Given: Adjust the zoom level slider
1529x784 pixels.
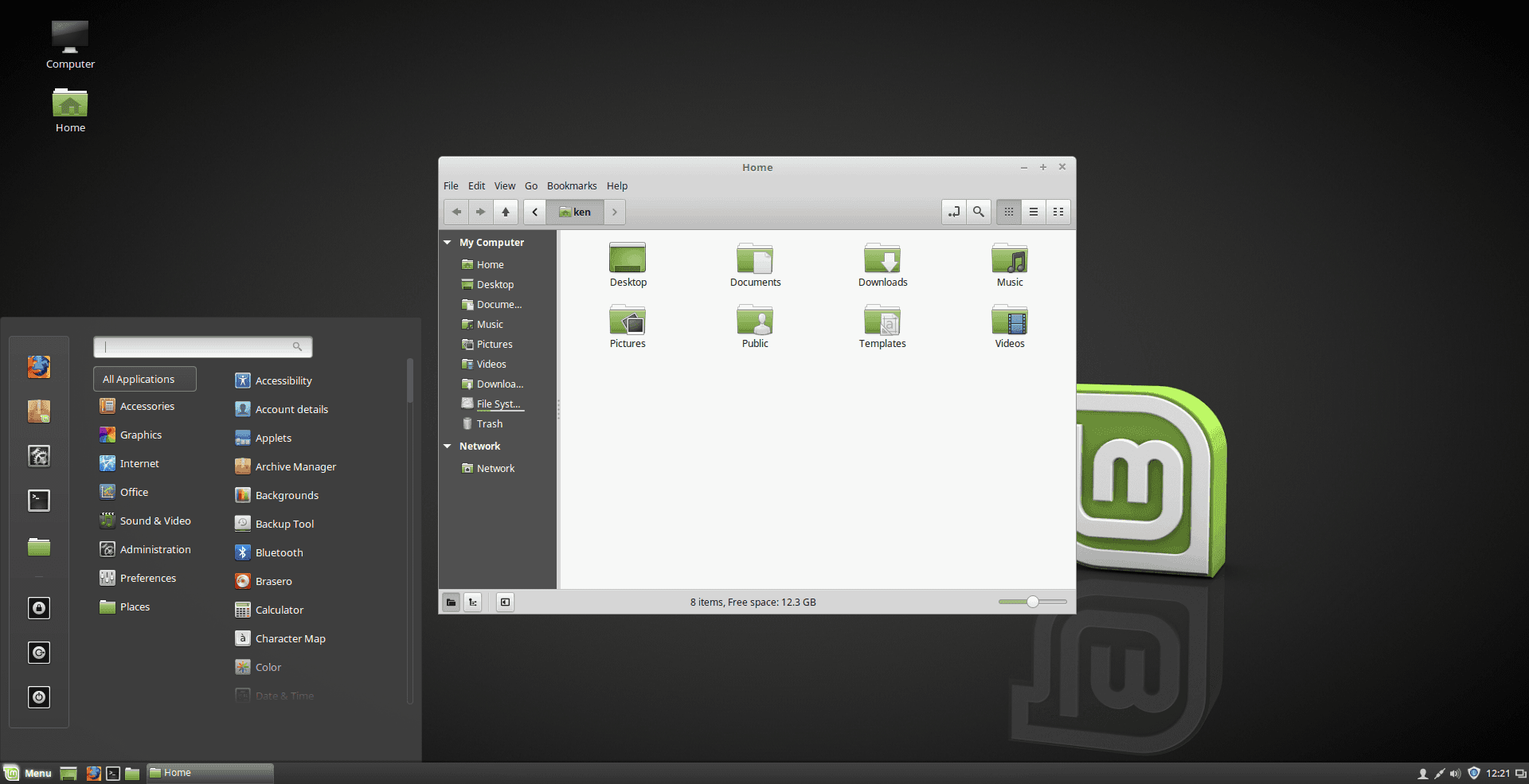Looking at the screenshot, I should coord(1032,602).
